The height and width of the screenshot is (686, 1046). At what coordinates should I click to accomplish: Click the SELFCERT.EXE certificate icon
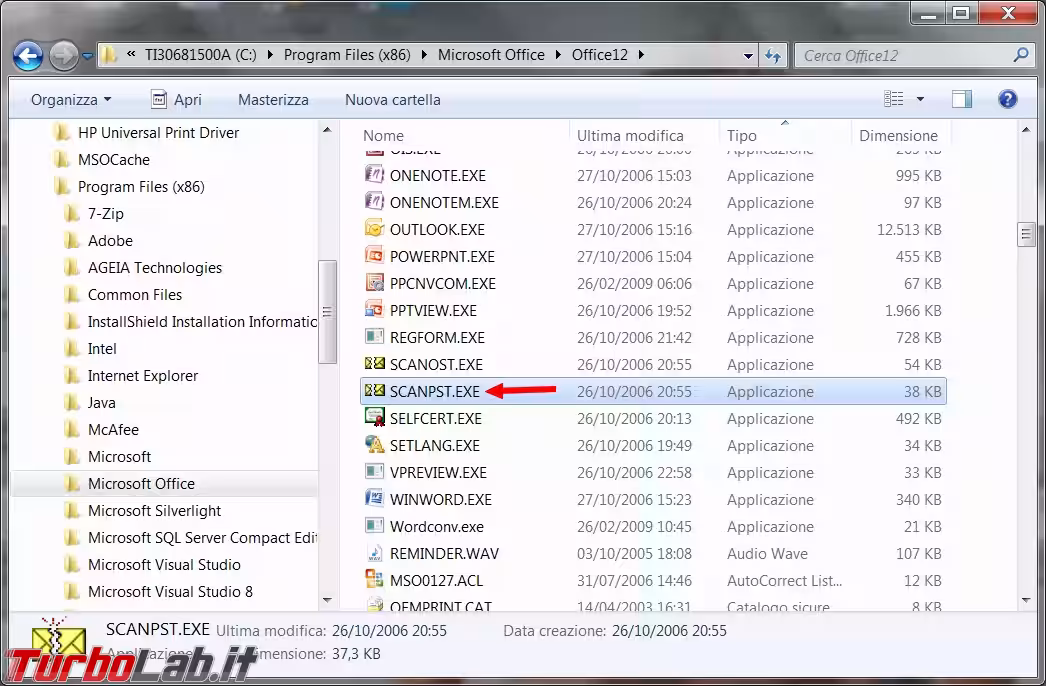374,418
